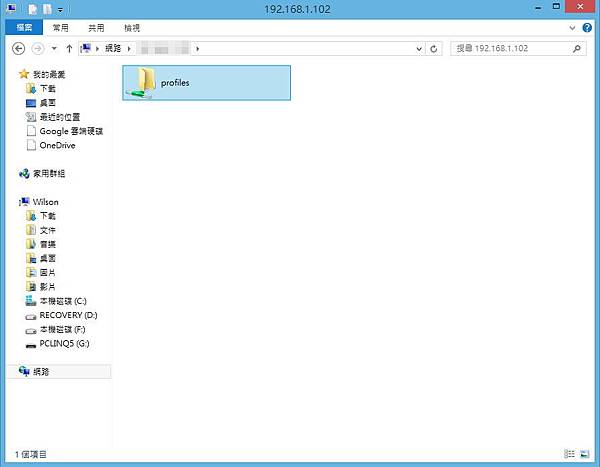This screenshot has height=467, width=600.
Task: Click the star icon beside 我的最愛
Action: point(24,74)
